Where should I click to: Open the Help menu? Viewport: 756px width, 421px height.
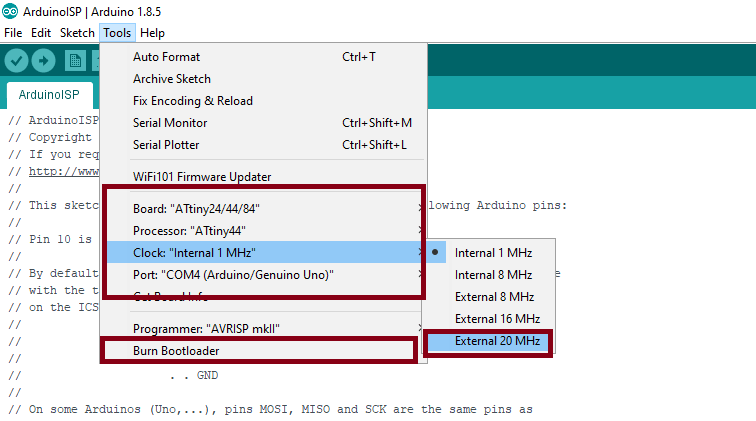click(152, 33)
